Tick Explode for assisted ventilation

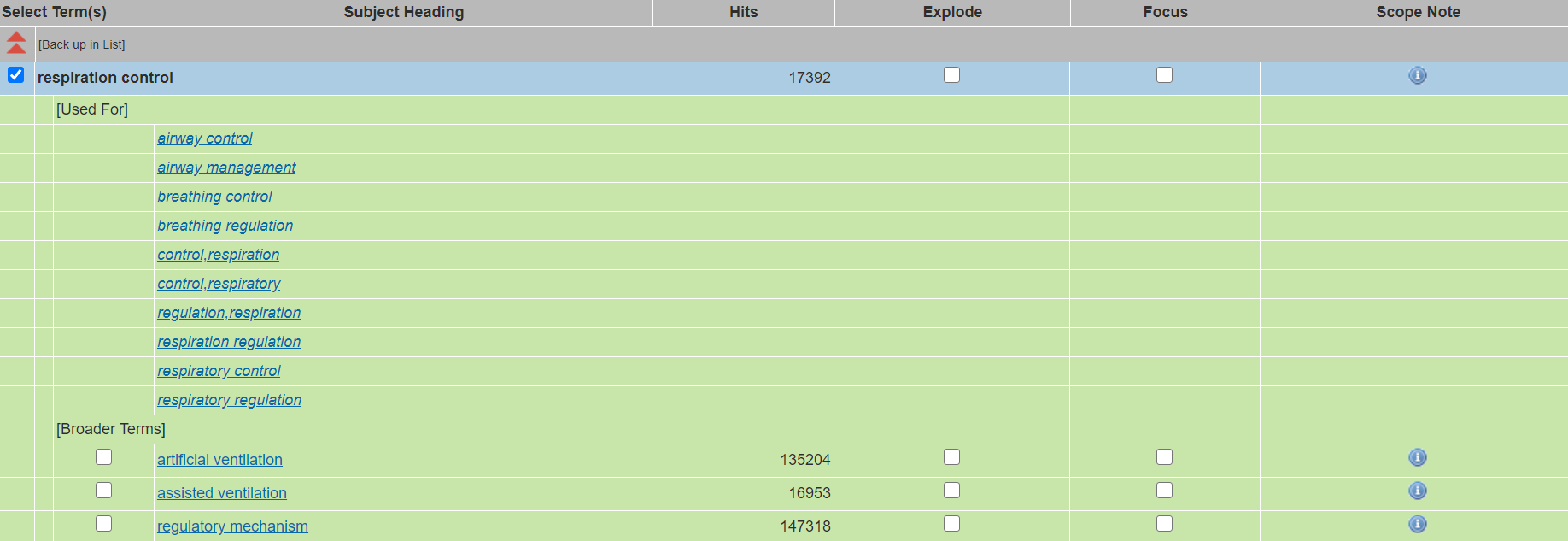point(951,491)
